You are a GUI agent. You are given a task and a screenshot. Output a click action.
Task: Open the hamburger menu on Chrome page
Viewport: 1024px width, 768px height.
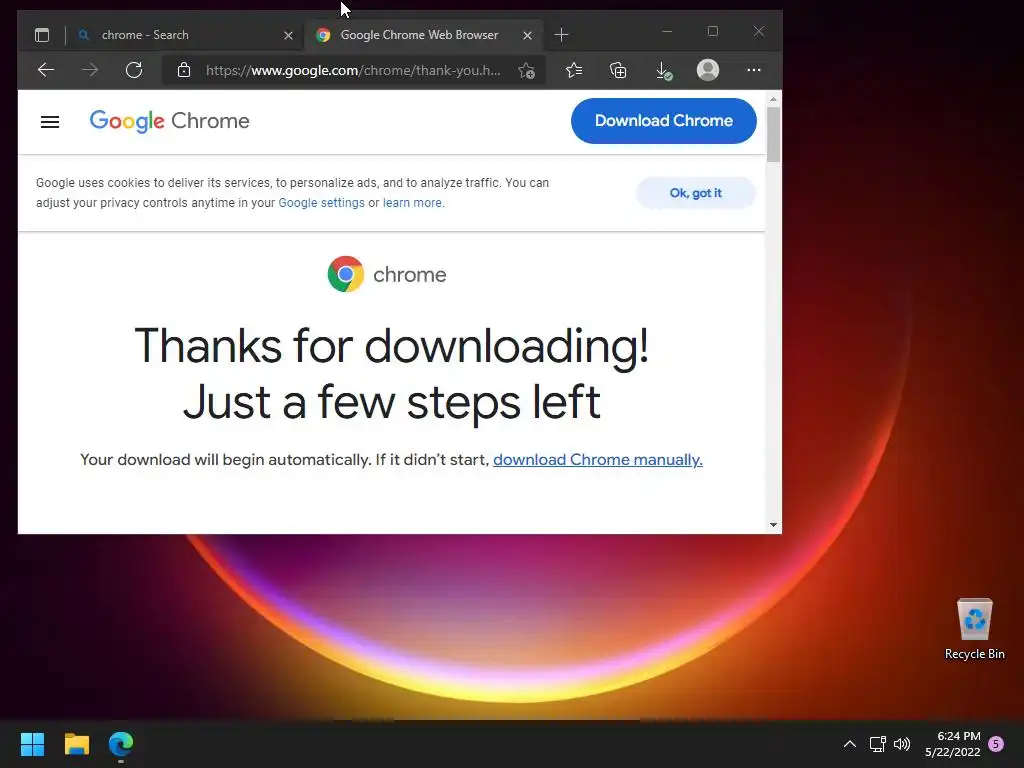(x=50, y=121)
